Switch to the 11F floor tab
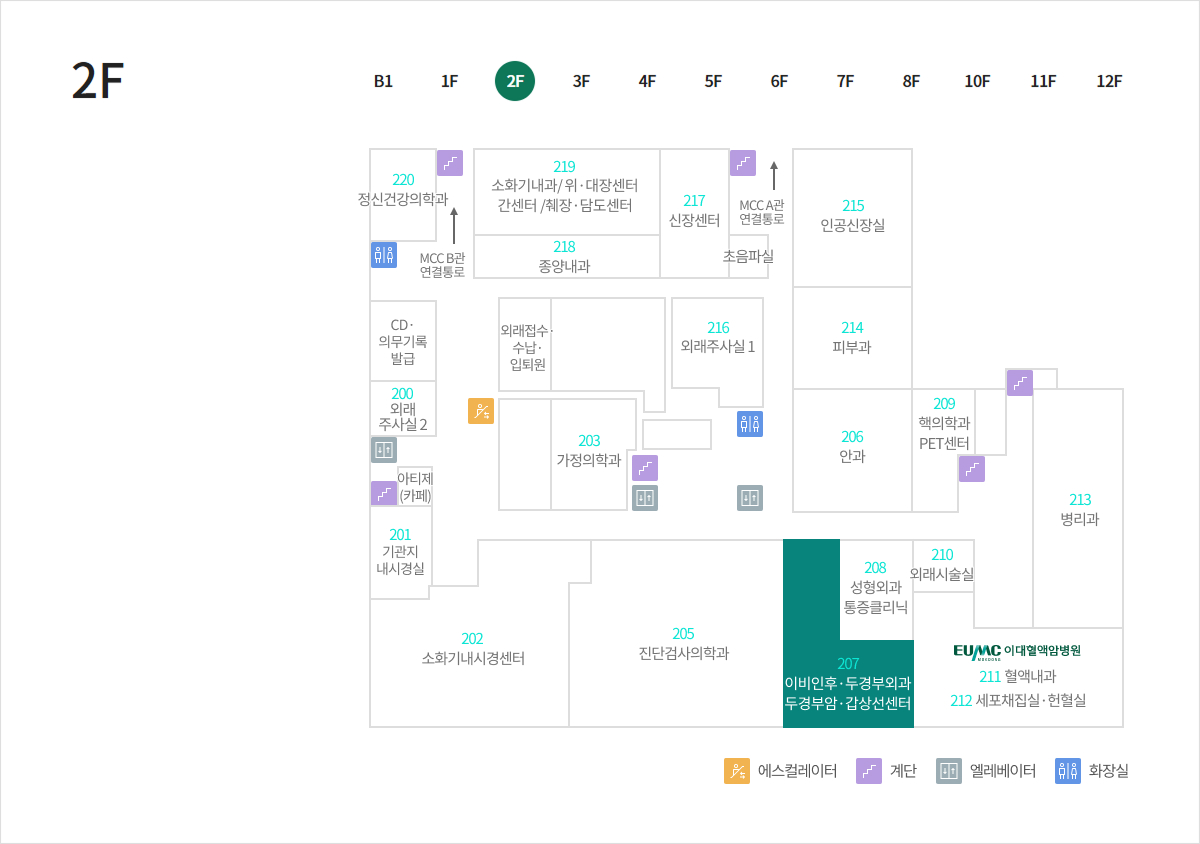The image size is (1200, 844). click(x=1043, y=82)
